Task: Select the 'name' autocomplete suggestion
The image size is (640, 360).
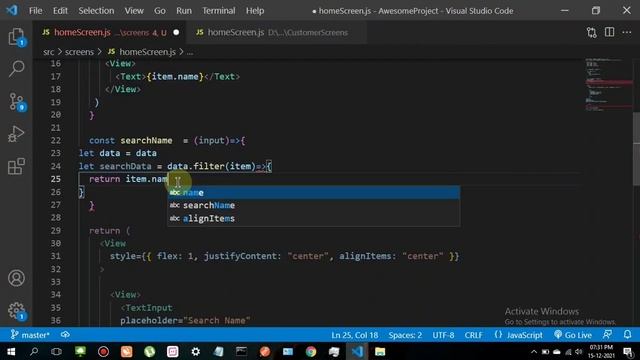Action: click(x=313, y=192)
